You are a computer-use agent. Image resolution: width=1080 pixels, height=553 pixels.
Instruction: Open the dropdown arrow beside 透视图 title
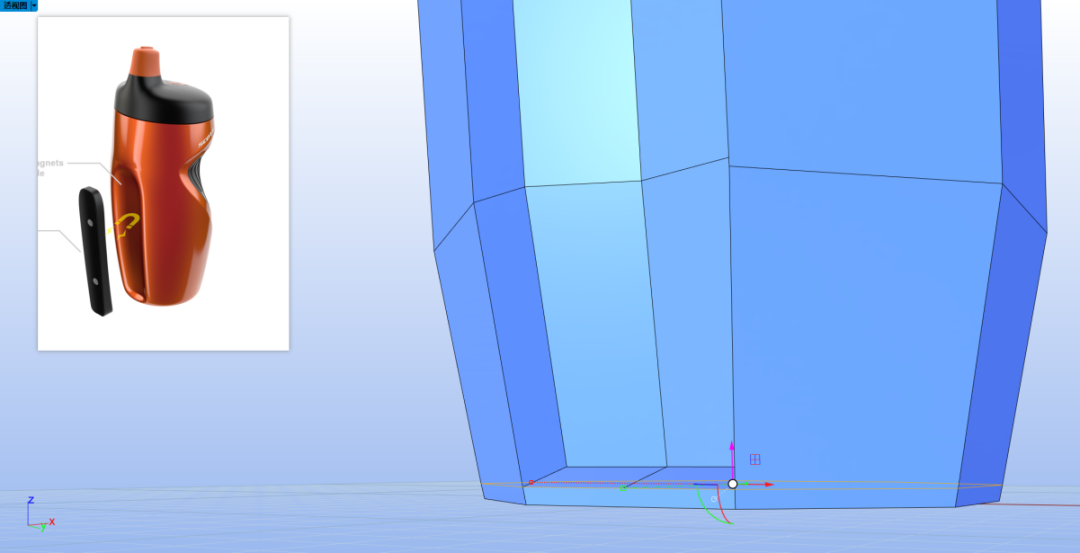pos(34,5)
